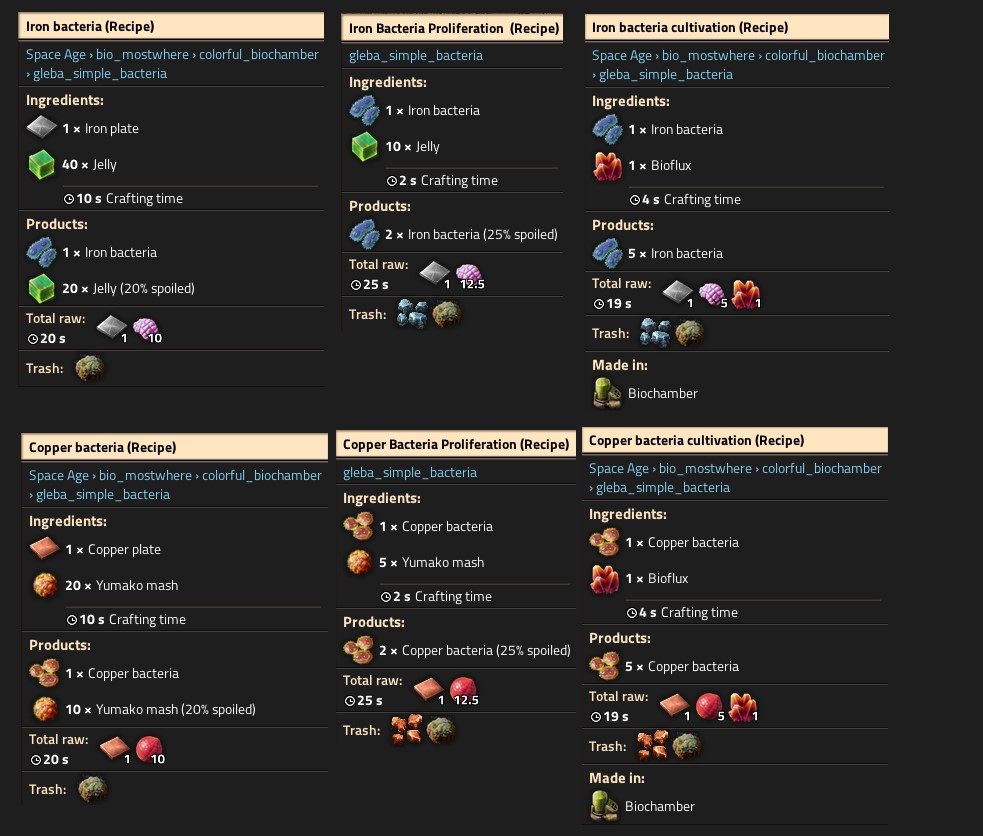Click Biochamber icon under Iron bacteria cultivation
The height and width of the screenshot is (836, 983).
coord(606,393)
